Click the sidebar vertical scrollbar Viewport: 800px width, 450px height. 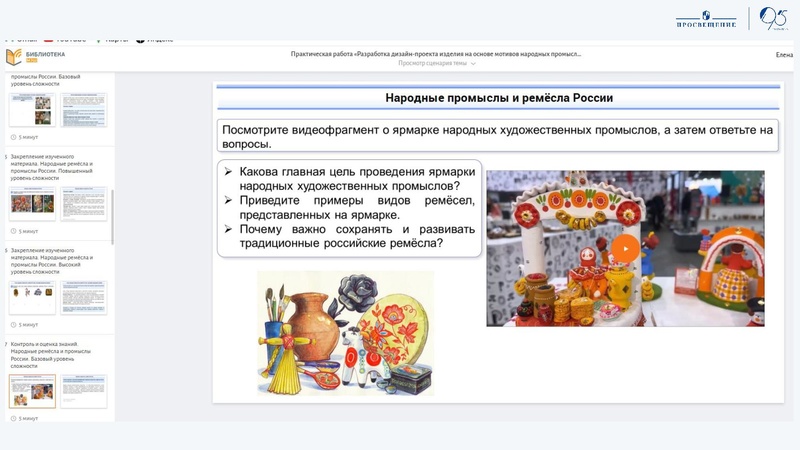112,217
